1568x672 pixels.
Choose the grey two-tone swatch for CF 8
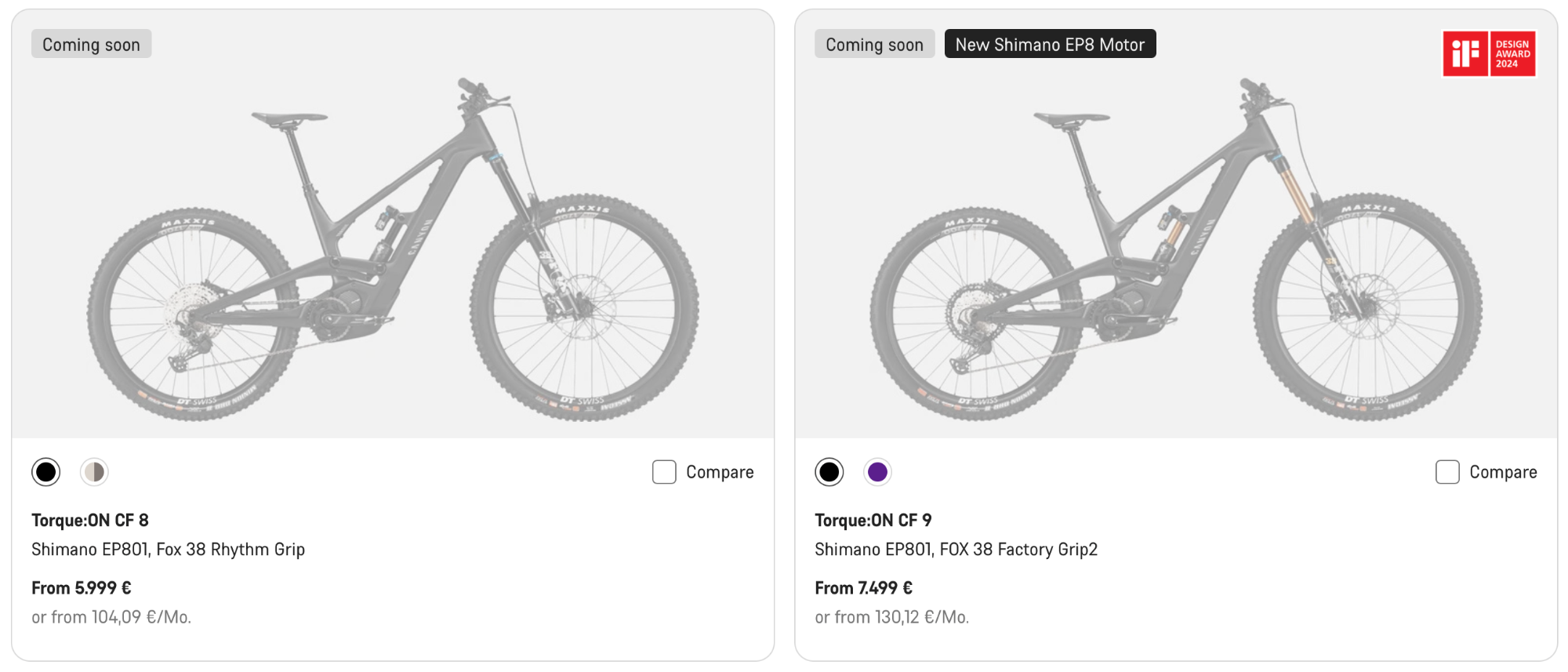(x=94, y=472)
